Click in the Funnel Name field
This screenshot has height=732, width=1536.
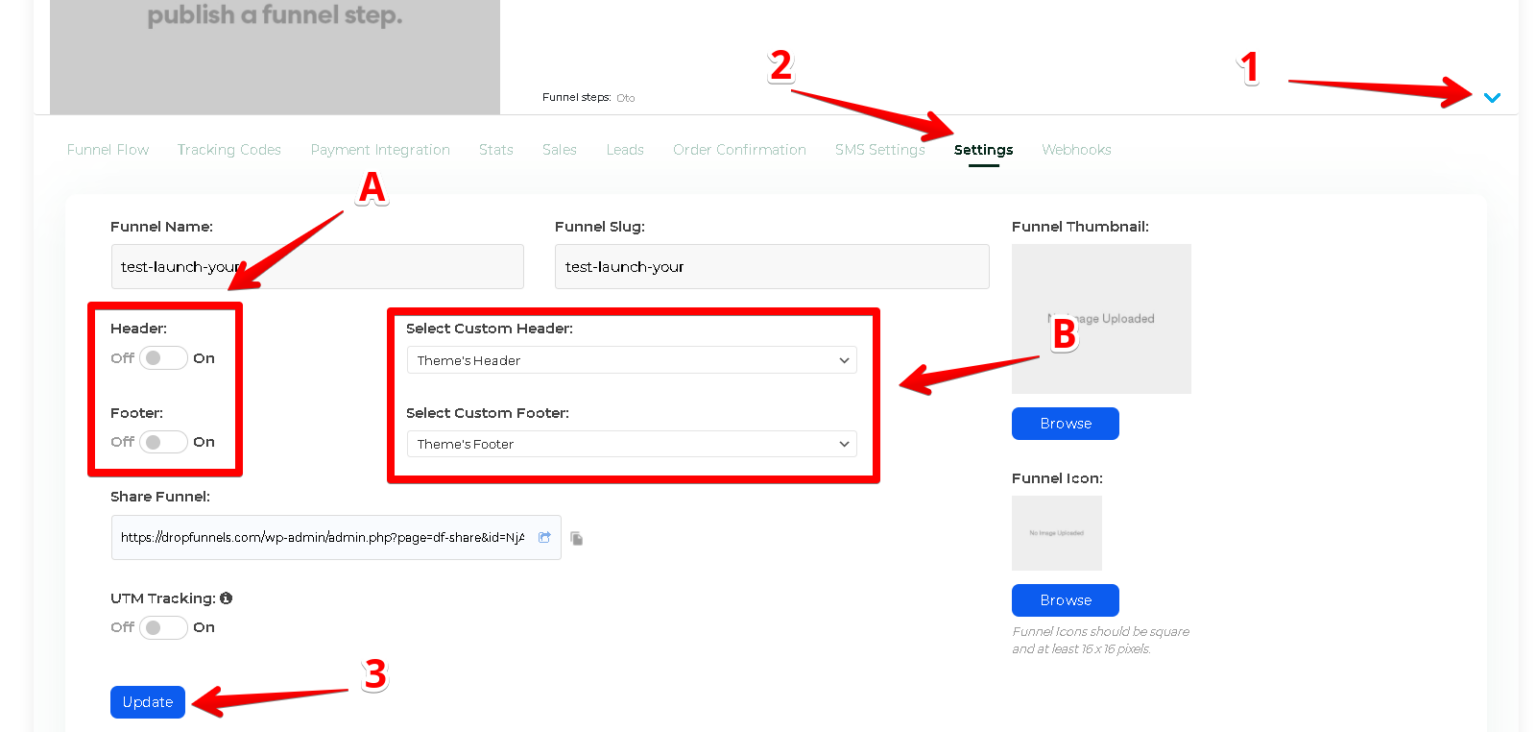click(317, 266)
